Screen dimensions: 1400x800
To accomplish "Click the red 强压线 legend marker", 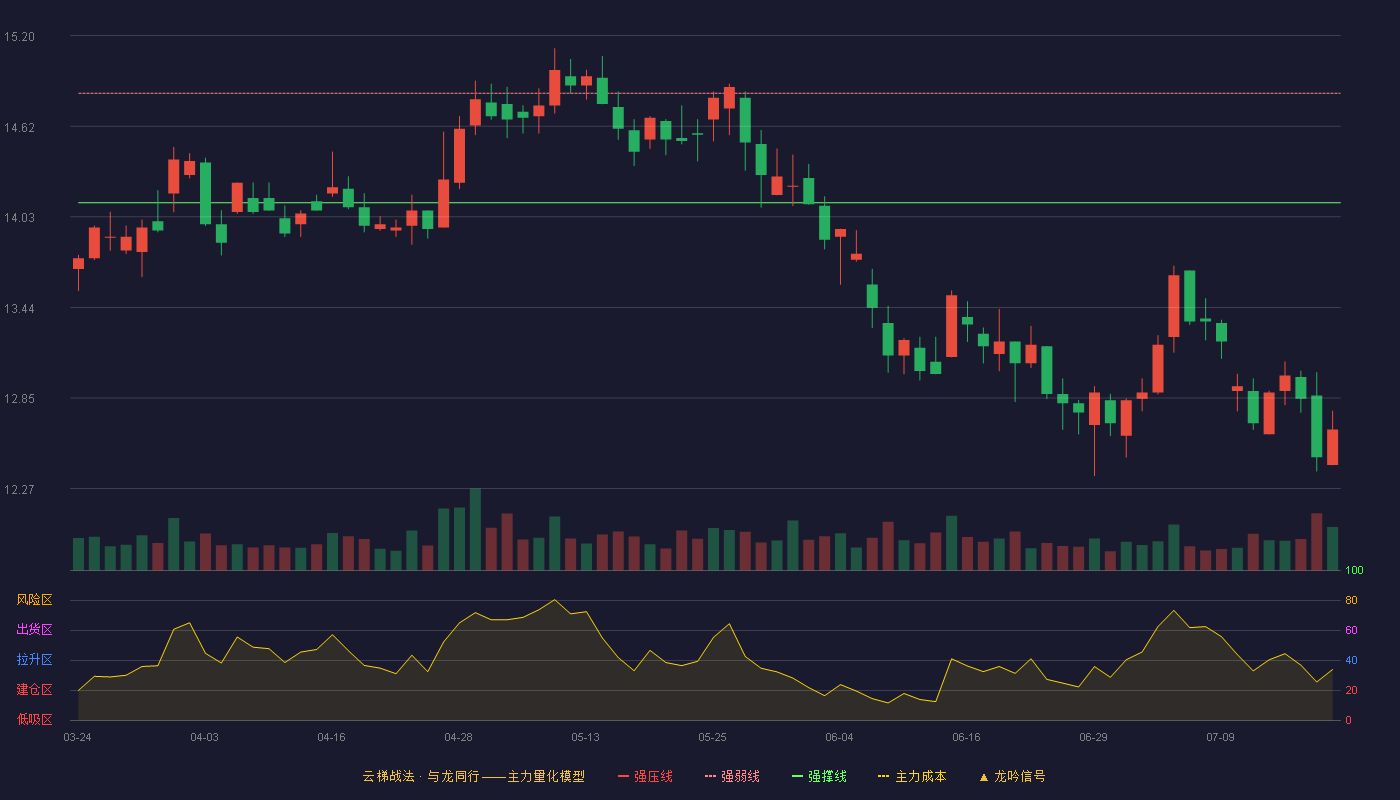I will (x=623, y=777).
